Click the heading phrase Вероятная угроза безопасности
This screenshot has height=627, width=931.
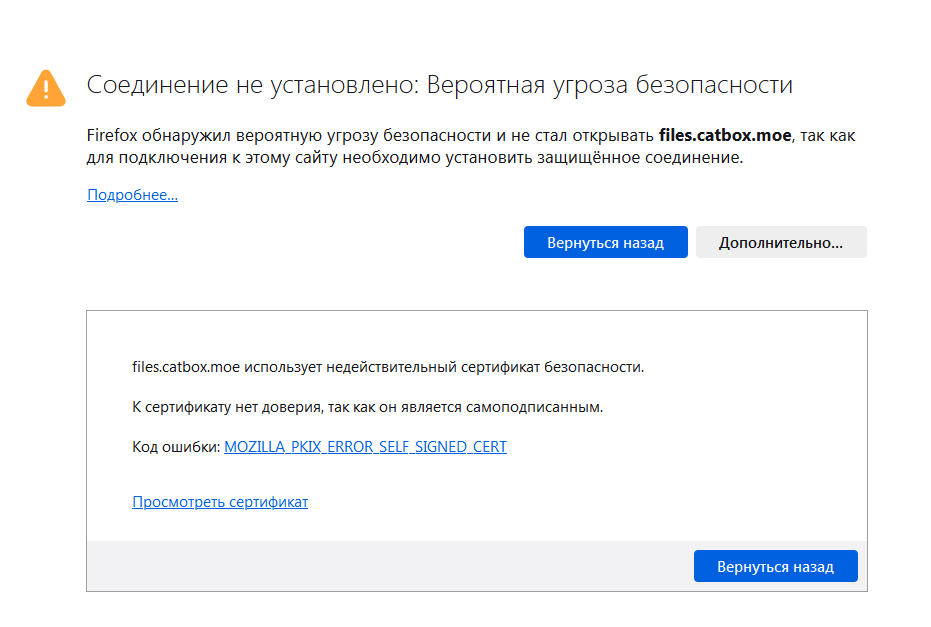click(x=610, y=85)
